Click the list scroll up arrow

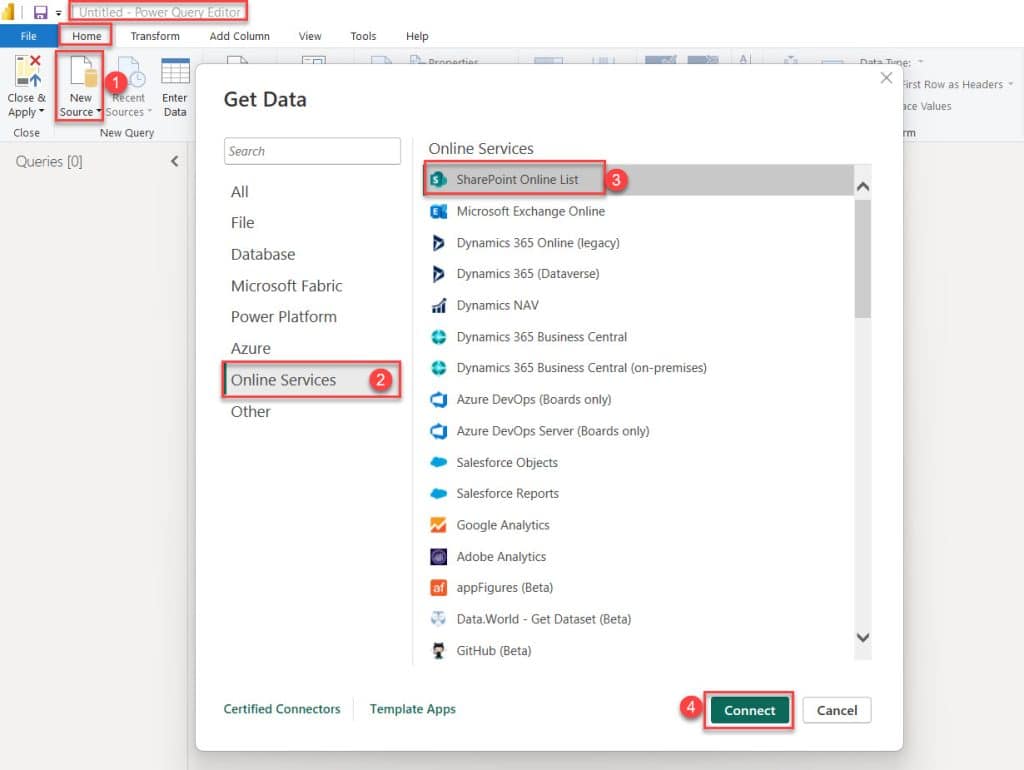coord(863,187)
